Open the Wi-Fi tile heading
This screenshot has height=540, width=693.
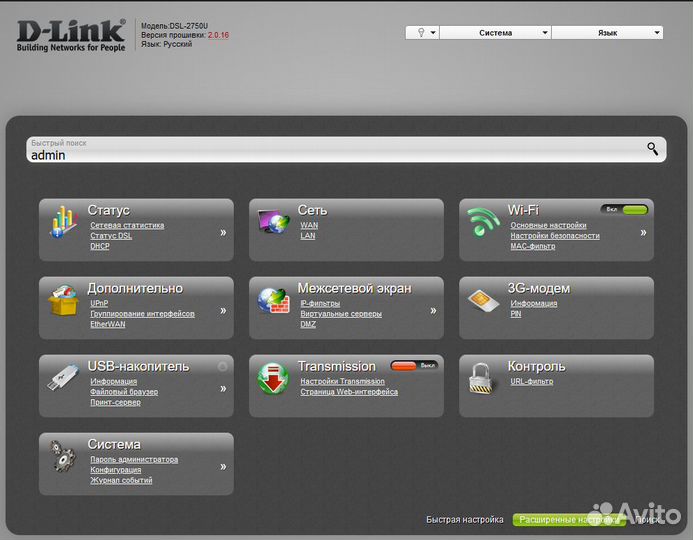coord(523,210)
